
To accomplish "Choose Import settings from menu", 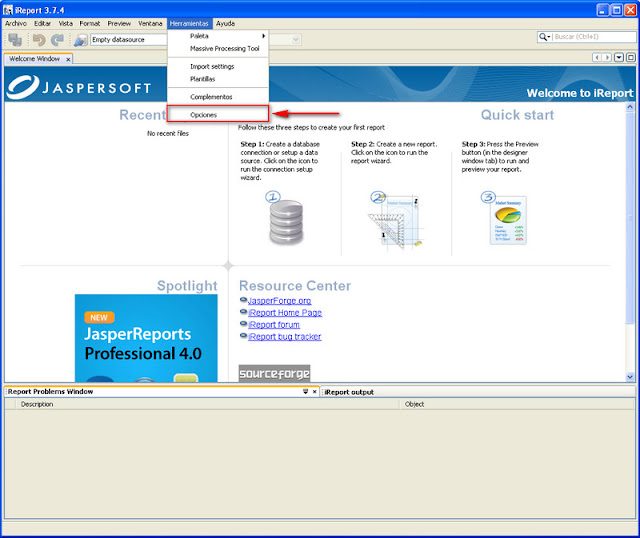I will (x=218, y=67).
